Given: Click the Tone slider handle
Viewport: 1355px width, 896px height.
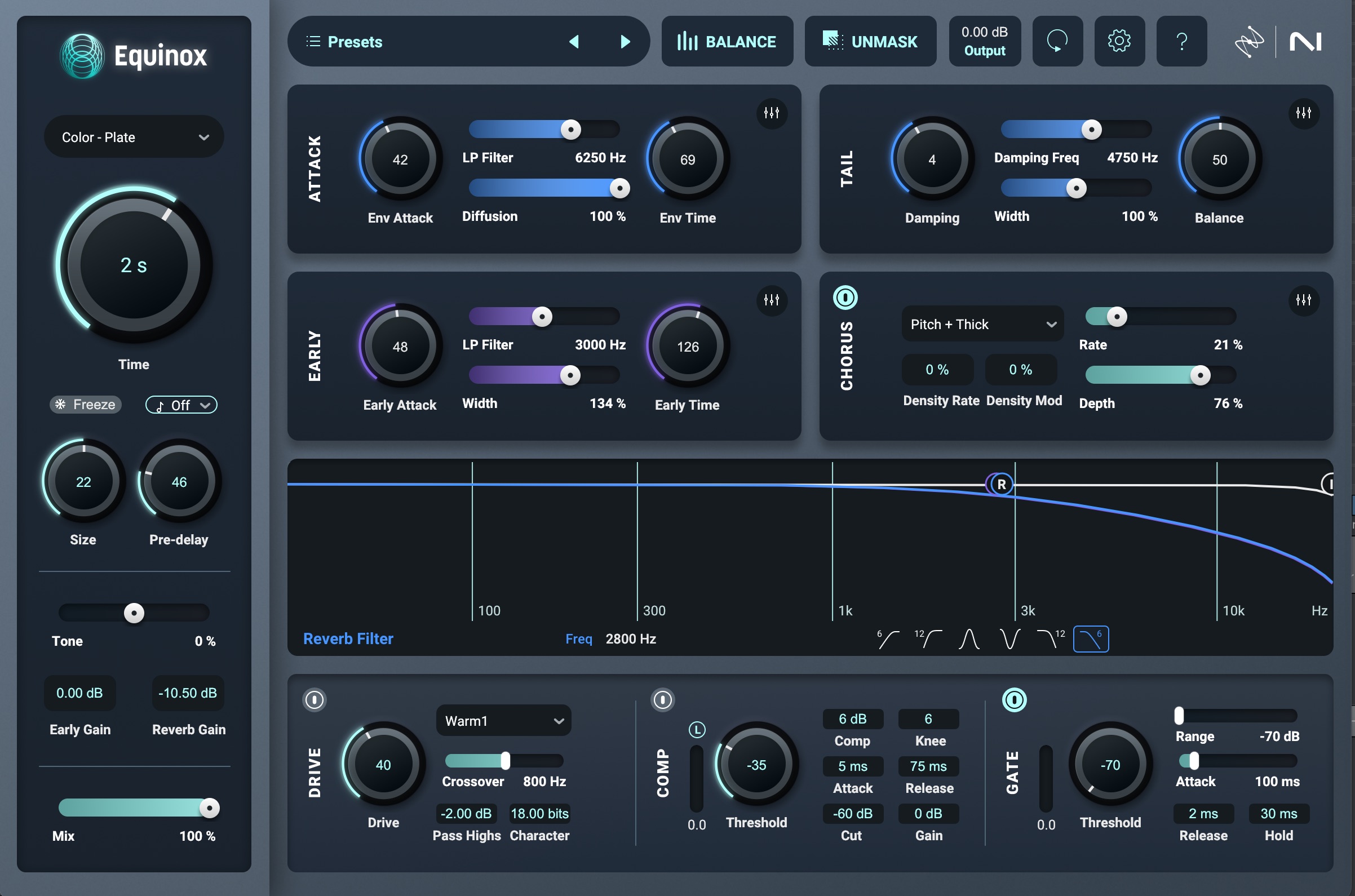Looking at the screenshot, I should point(134,613).
